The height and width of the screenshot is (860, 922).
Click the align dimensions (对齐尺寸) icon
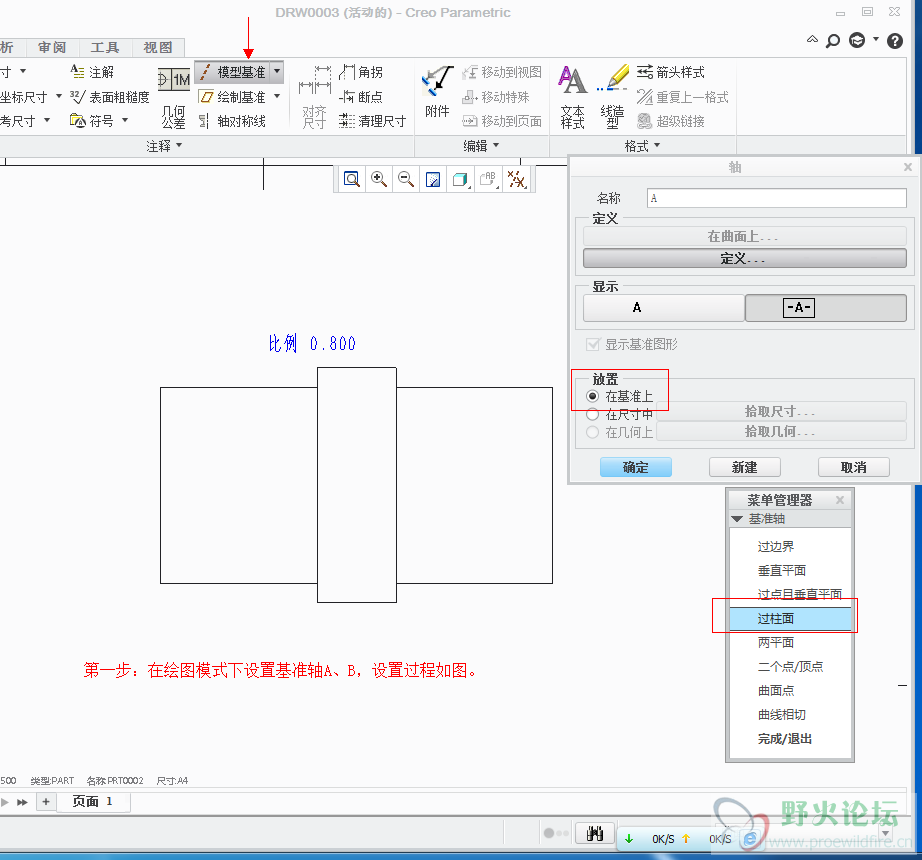click(x=315, y=98)
